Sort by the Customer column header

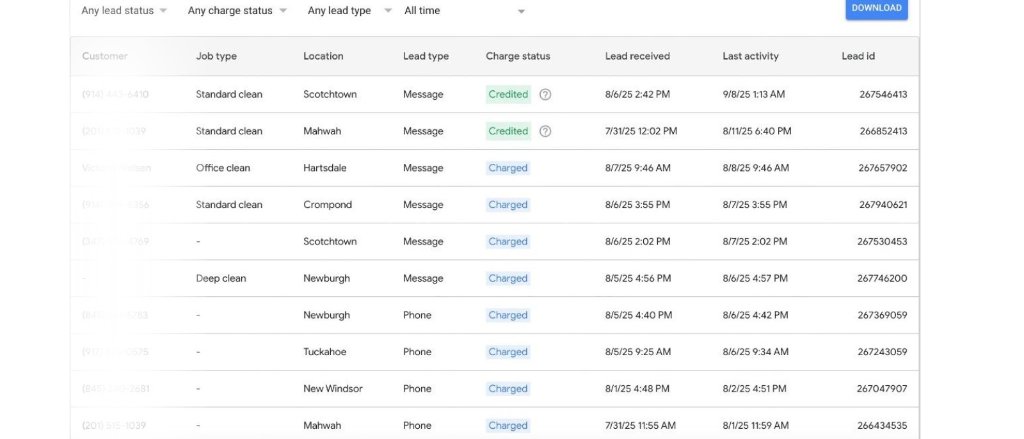click(105, 56)
